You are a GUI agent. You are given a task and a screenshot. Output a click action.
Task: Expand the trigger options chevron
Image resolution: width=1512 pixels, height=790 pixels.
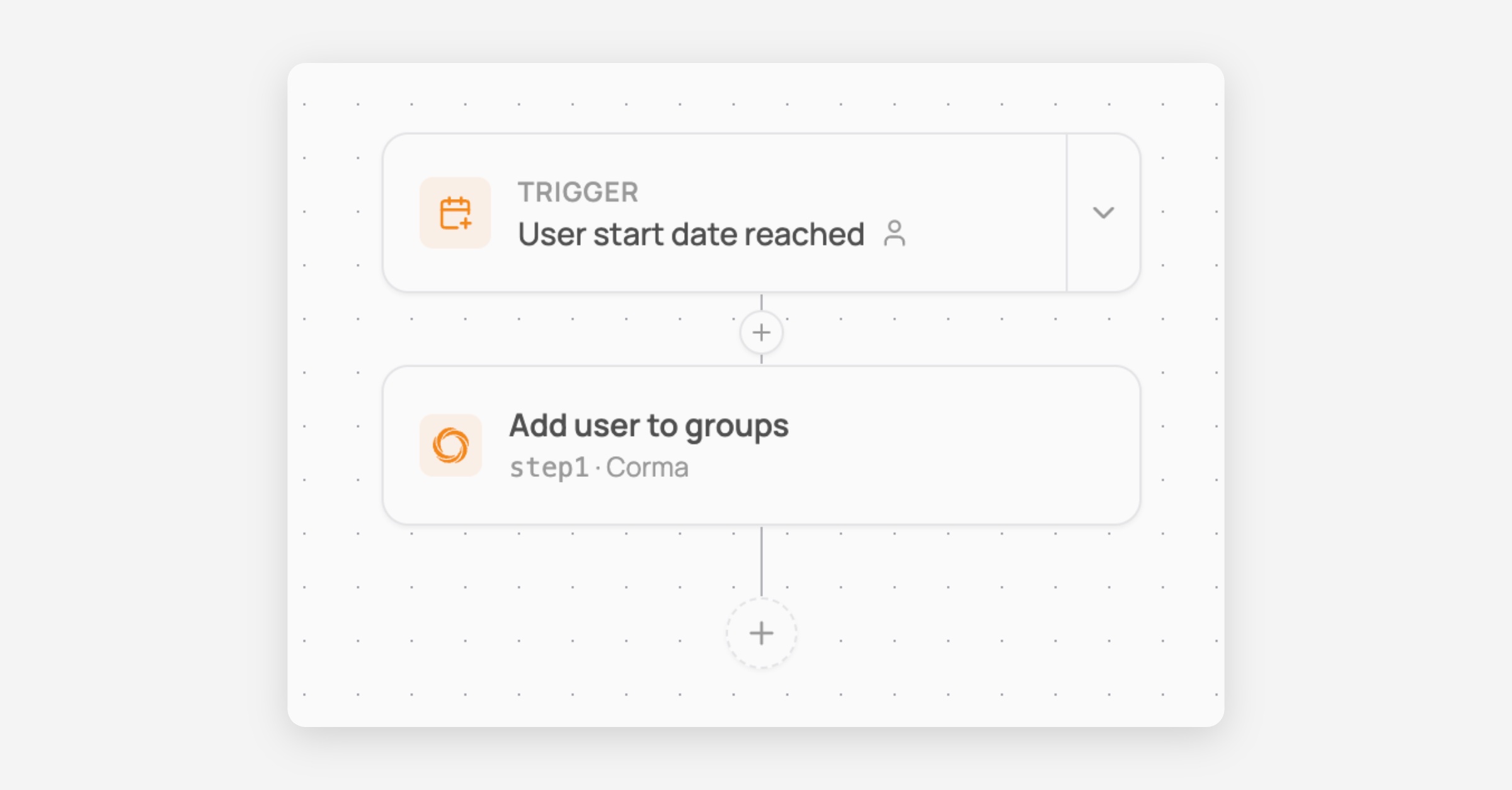[1103, 212]
